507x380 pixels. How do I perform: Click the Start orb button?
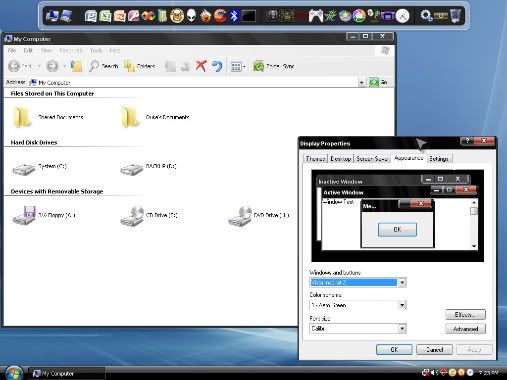[13, 373]
